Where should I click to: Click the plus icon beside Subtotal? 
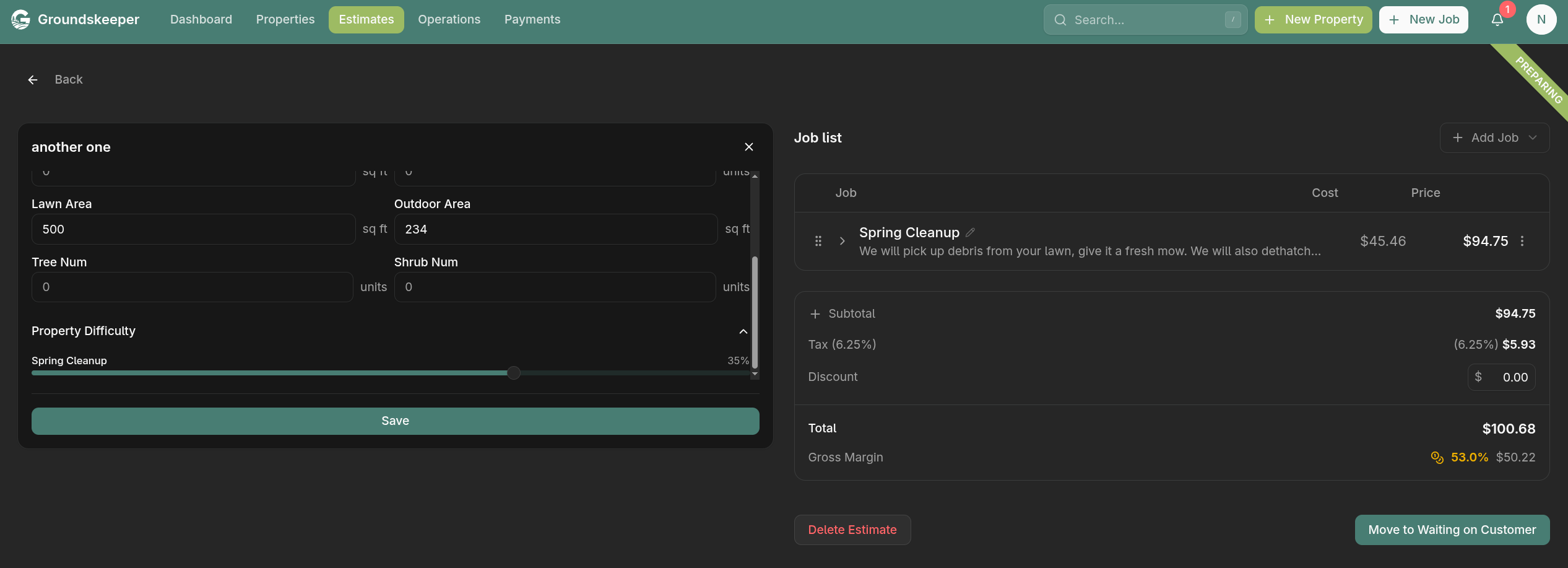pyautogui.click(x=815, y=314)
